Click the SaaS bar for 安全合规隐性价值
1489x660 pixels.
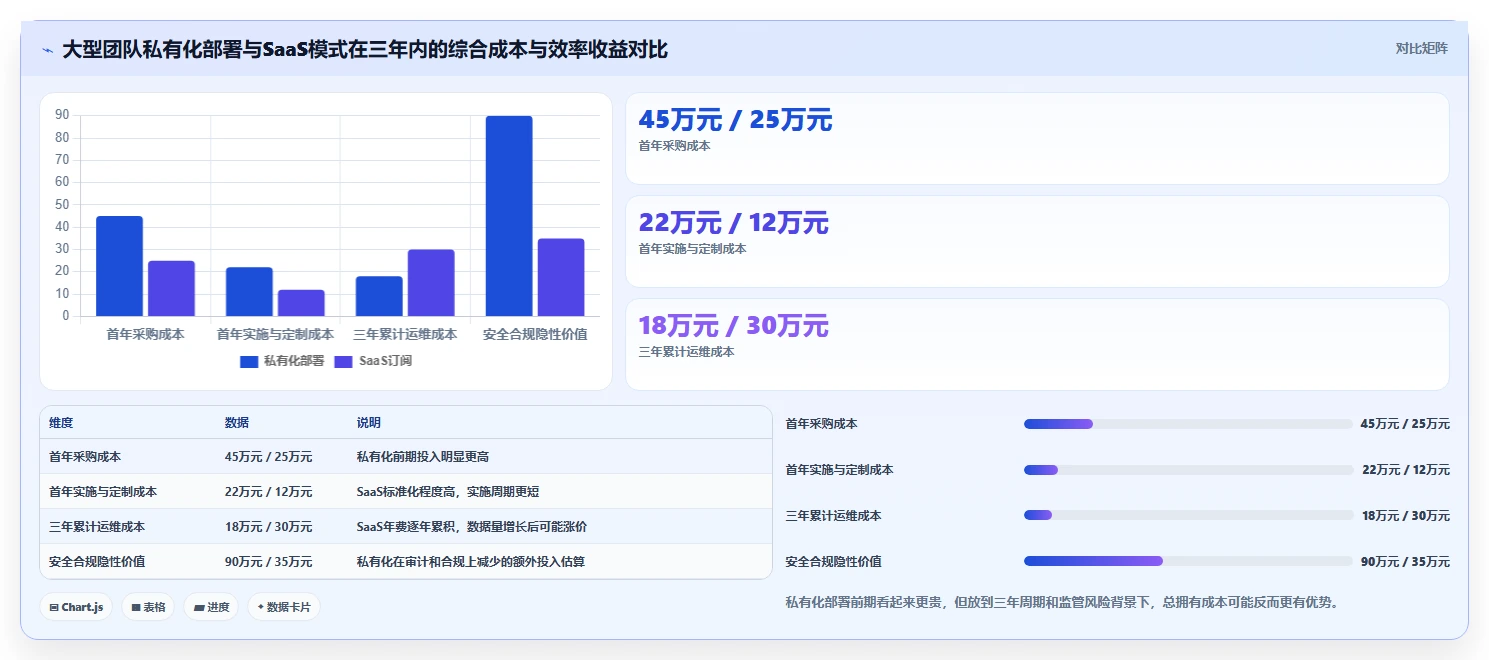tap(561, 278)
